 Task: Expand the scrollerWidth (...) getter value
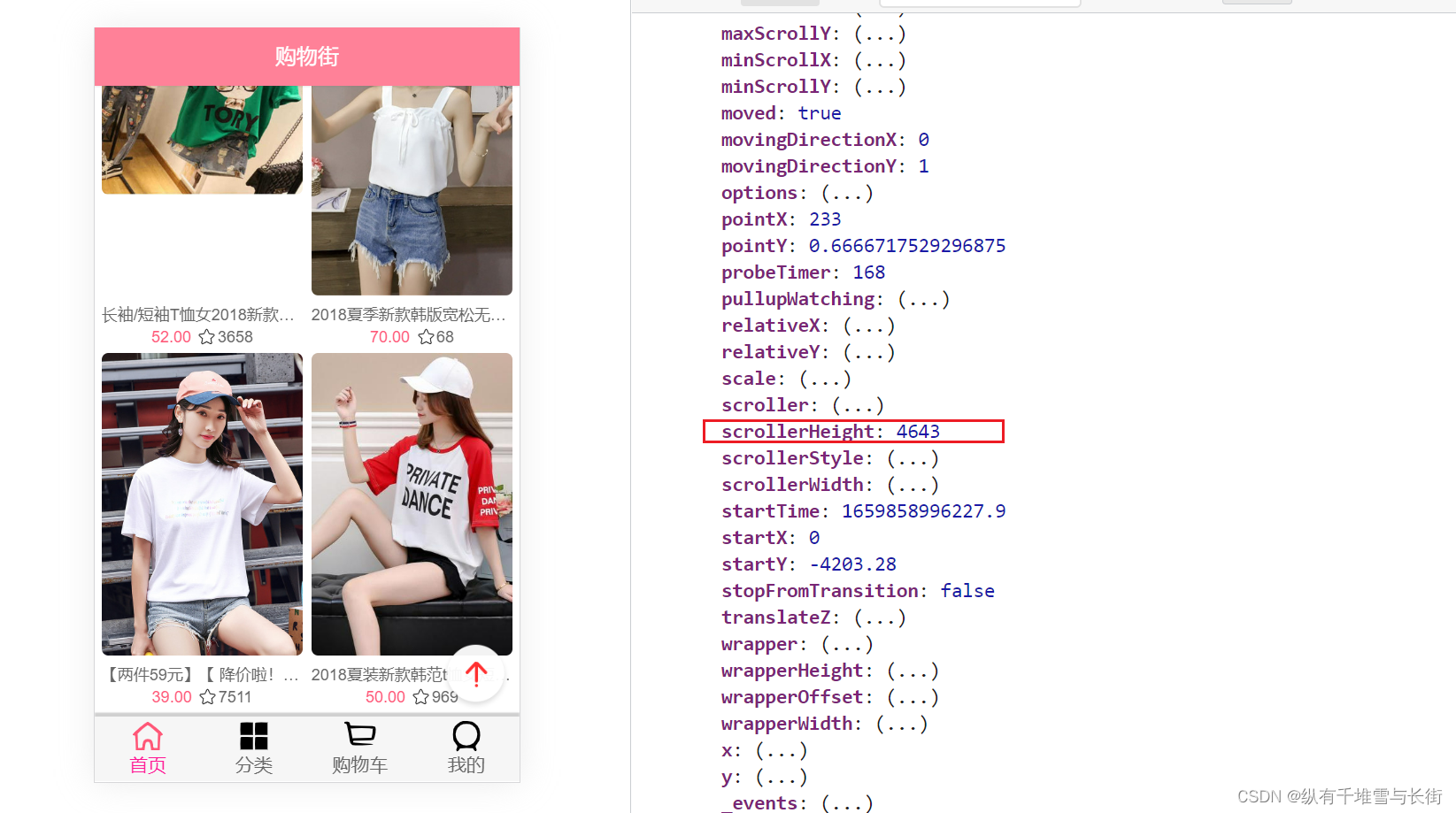[x=913, y=485]
